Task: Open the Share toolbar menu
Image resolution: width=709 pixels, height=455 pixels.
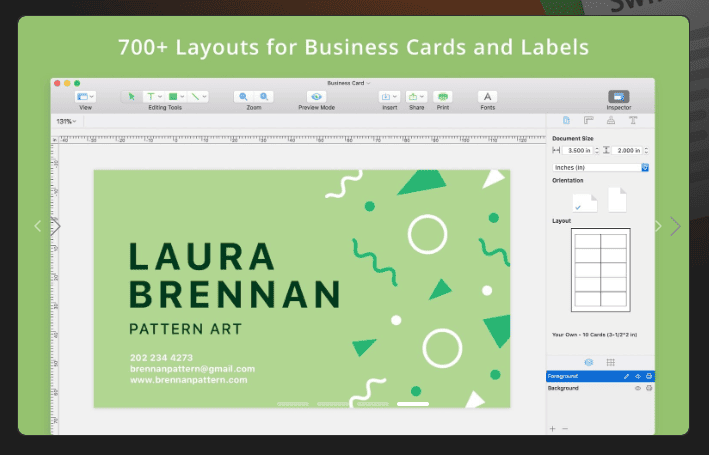Action: tap(416, 97)
